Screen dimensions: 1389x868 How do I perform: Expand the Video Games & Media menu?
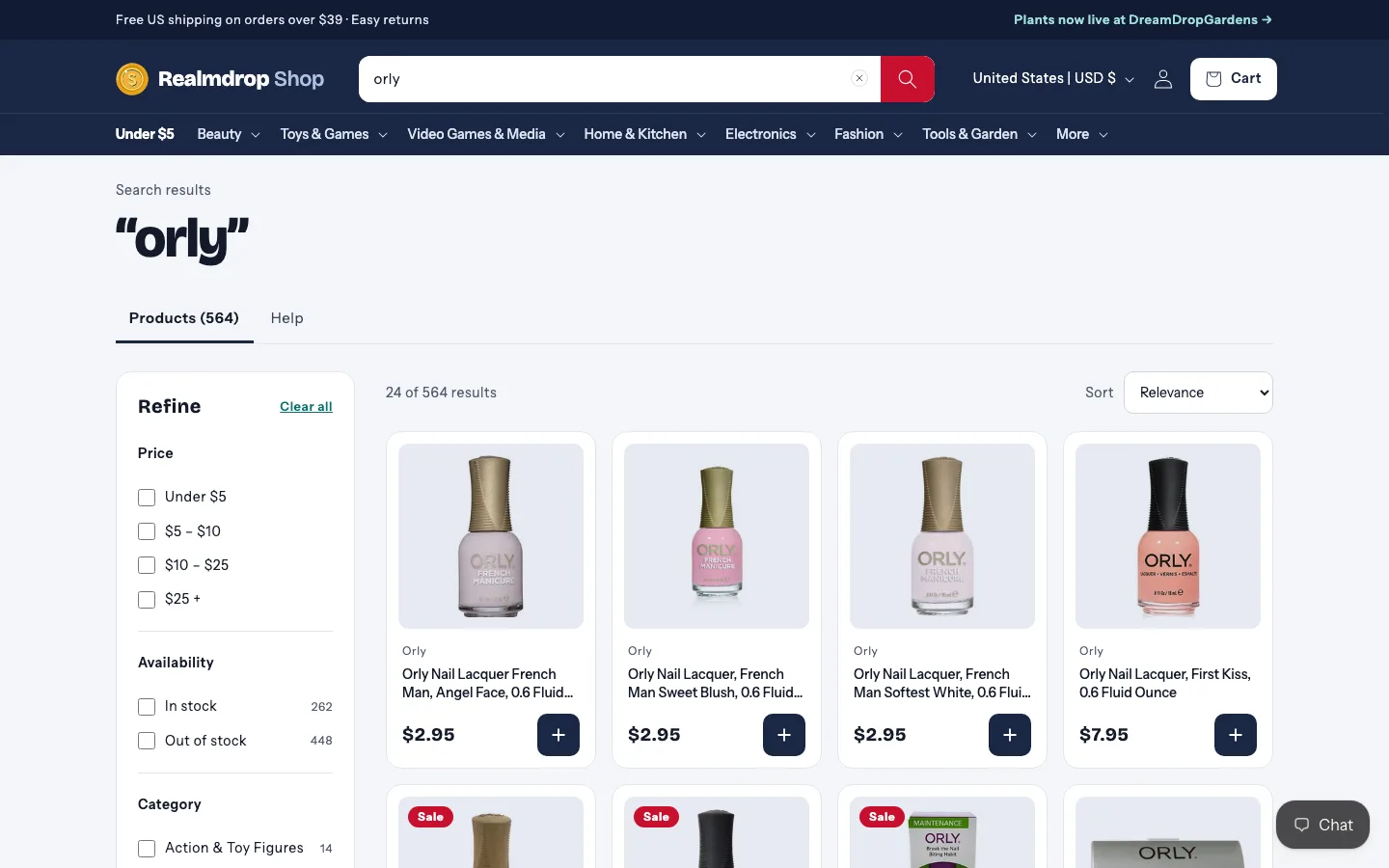(x=486, y=134)
